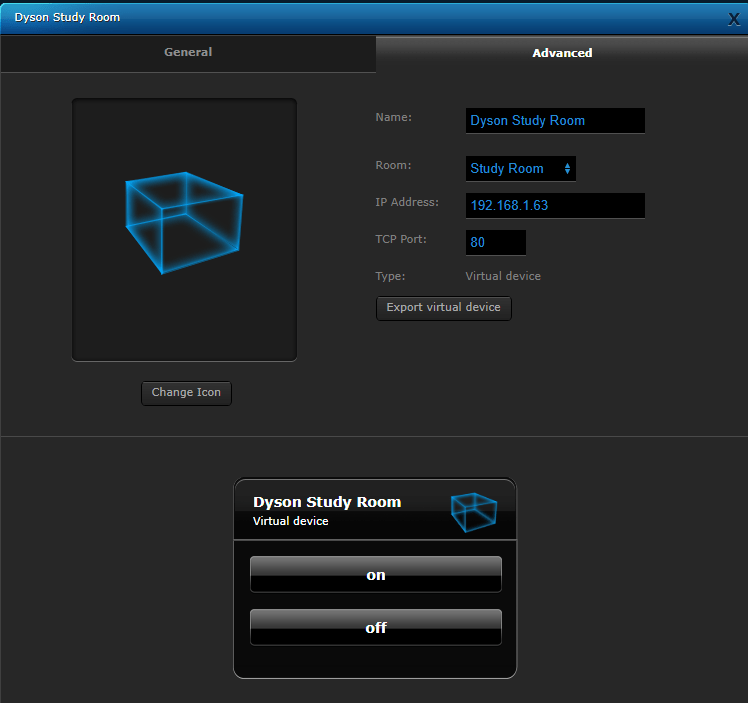Click the Virtual device type value text
748x703 pixels.
[503, 276]
